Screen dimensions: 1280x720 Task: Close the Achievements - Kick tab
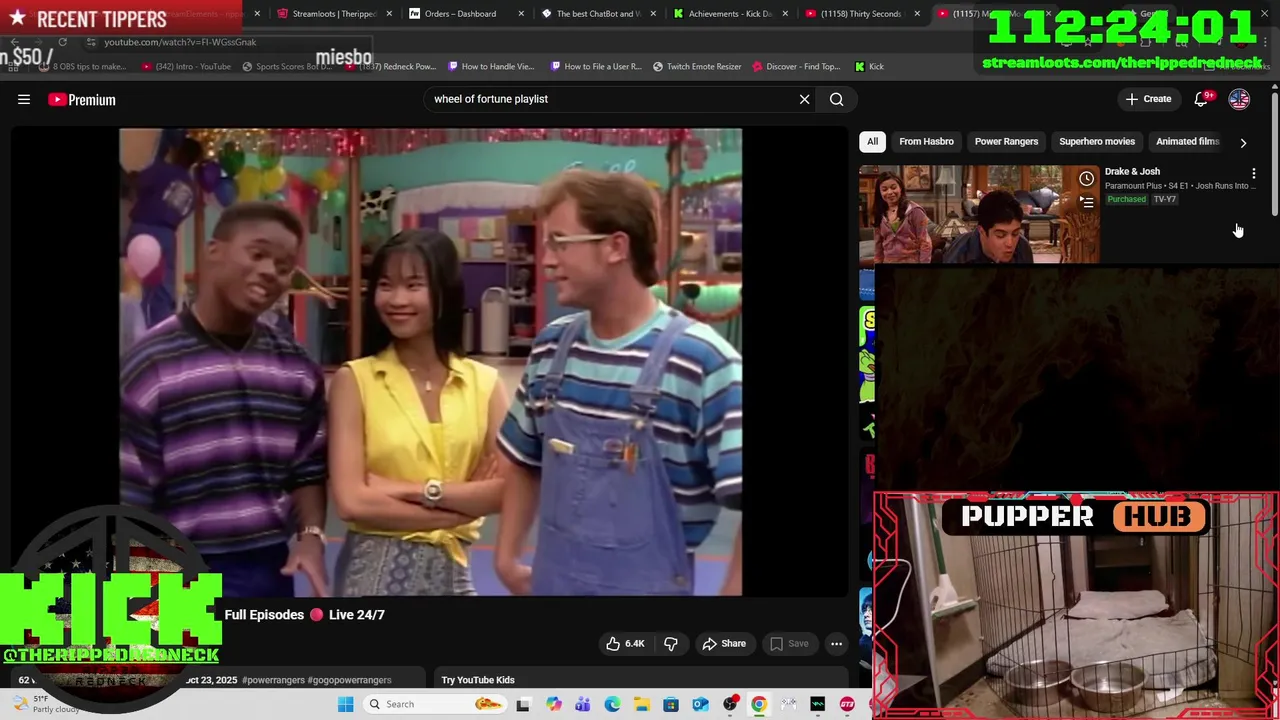785,14
